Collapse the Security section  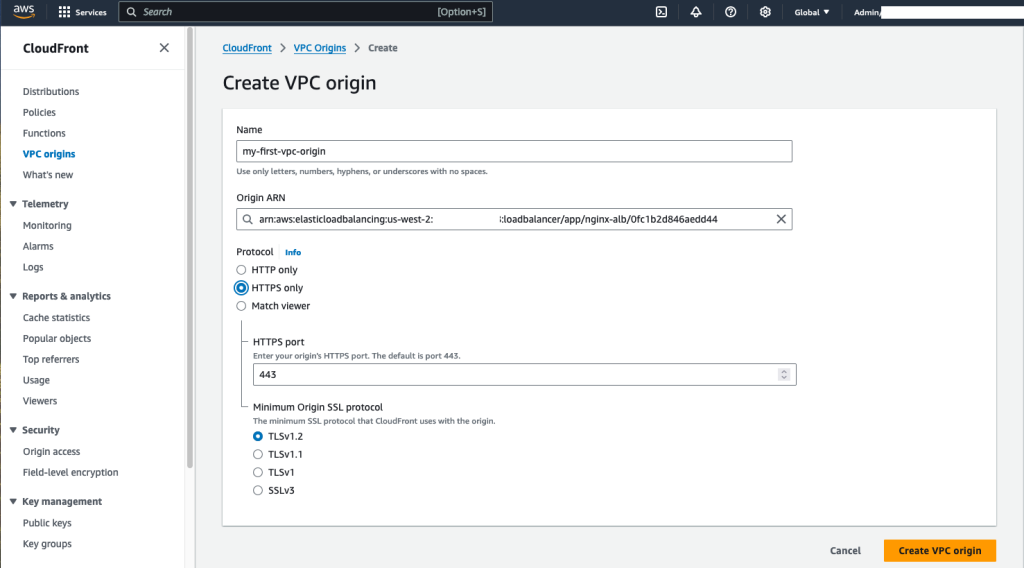click(13, 430)
